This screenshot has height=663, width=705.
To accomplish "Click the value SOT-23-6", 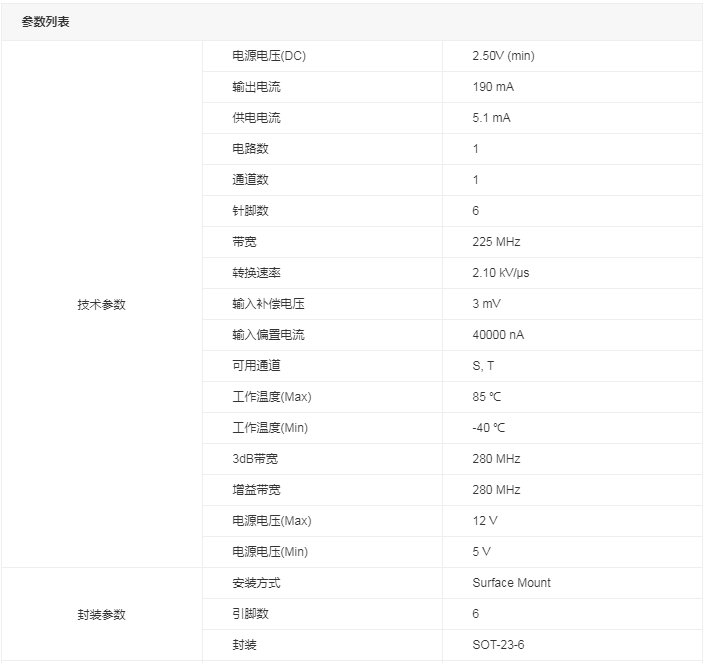I will 498,645.
